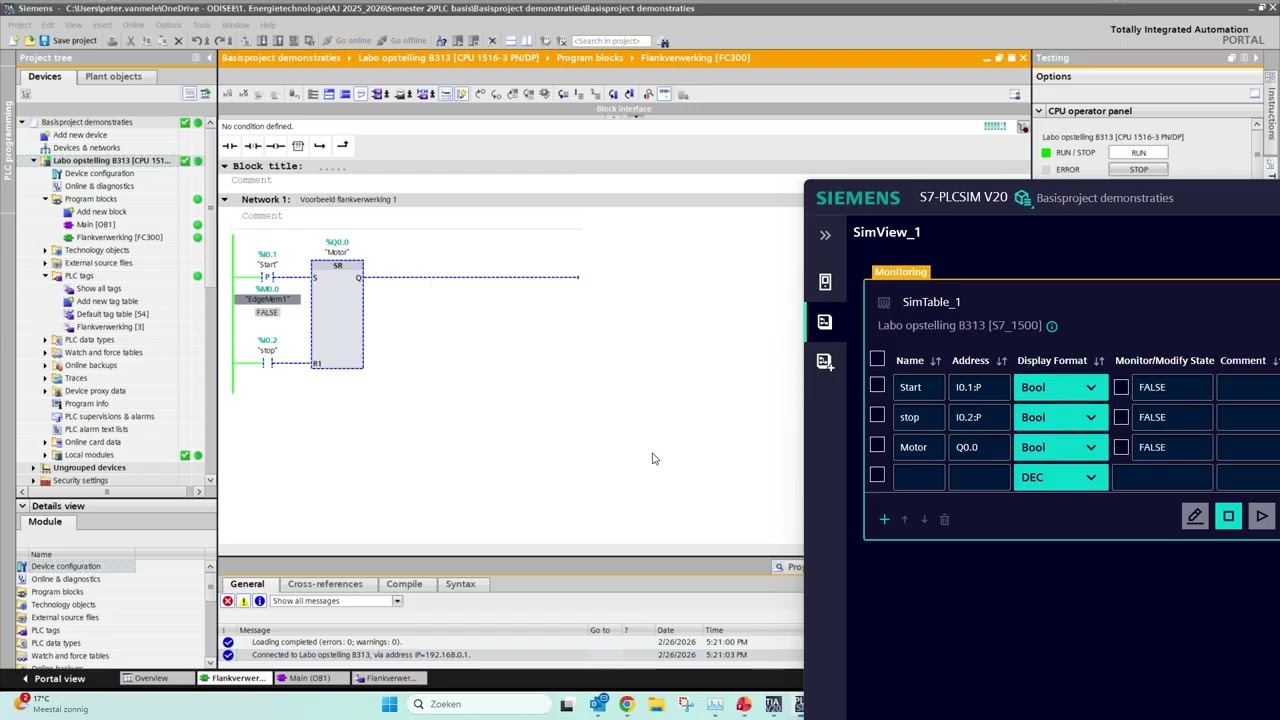
Task: Insert an empty box instruction
Action: [x=298, y=146]
